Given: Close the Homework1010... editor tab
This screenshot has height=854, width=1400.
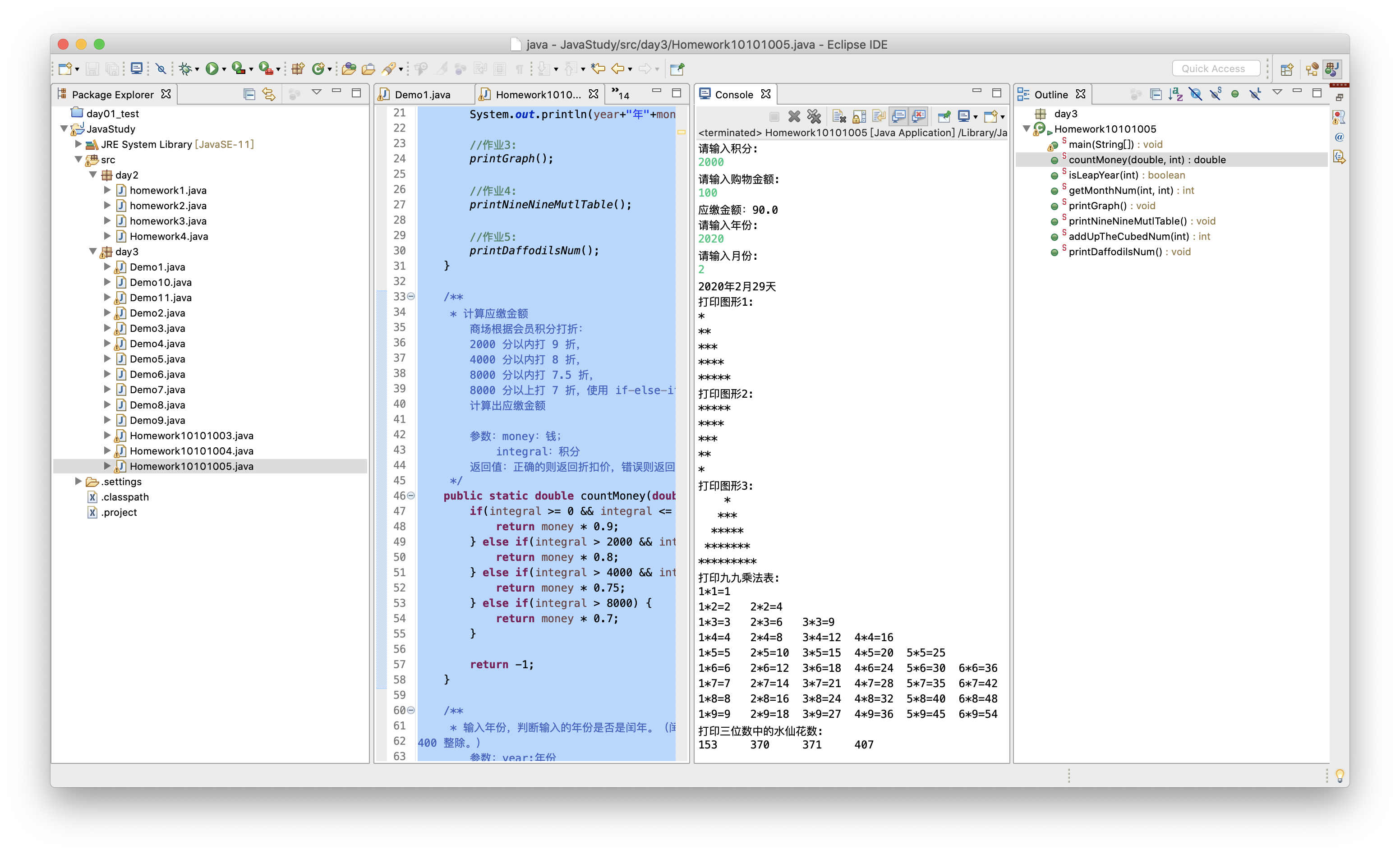Looking at the screenshot, I should [593, 94].
